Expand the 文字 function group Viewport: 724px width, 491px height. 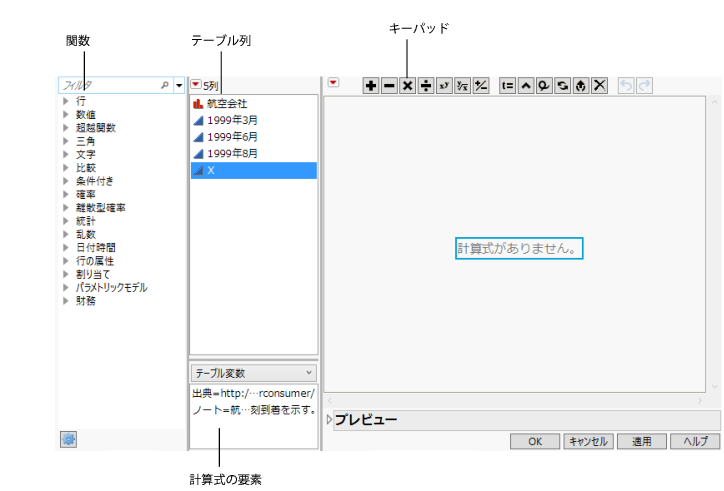tap(66, 154)
